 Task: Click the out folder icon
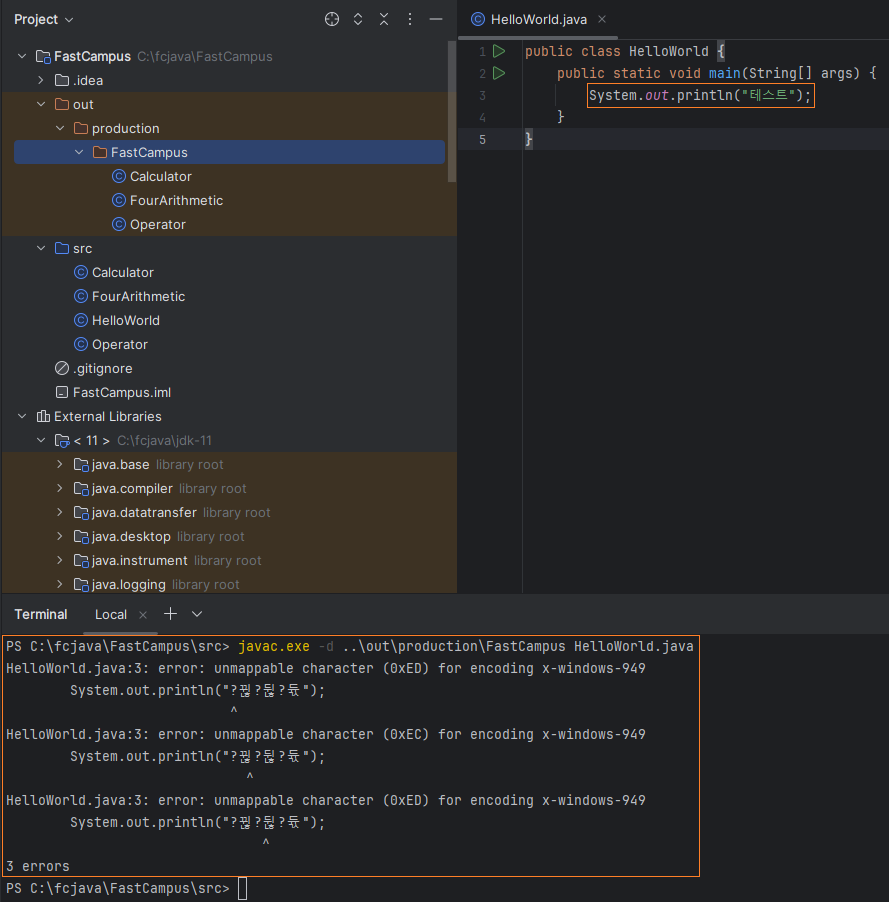[62, 104]
